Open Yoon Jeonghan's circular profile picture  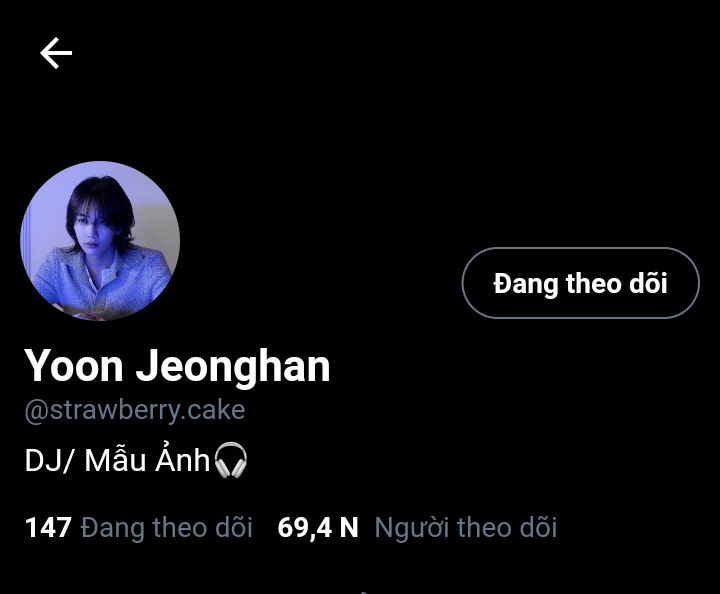click(x=100, y=241)
